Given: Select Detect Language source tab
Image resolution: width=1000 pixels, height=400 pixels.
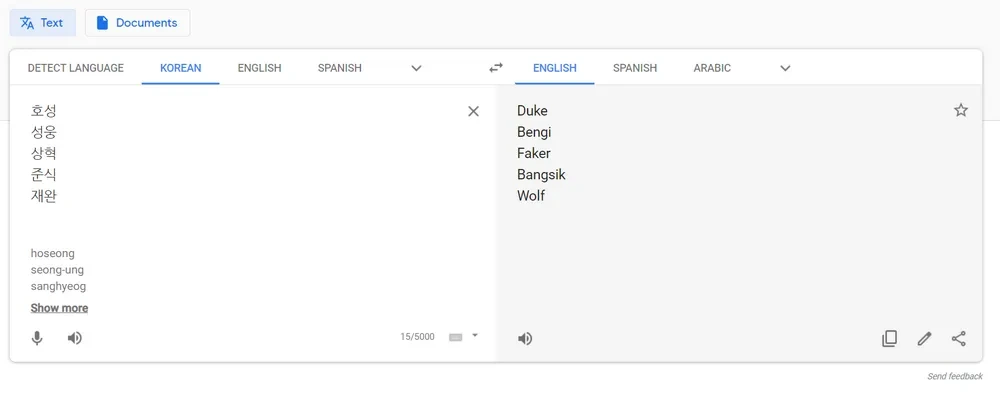Looking at the screenshot, I should (x=76, y=68).
